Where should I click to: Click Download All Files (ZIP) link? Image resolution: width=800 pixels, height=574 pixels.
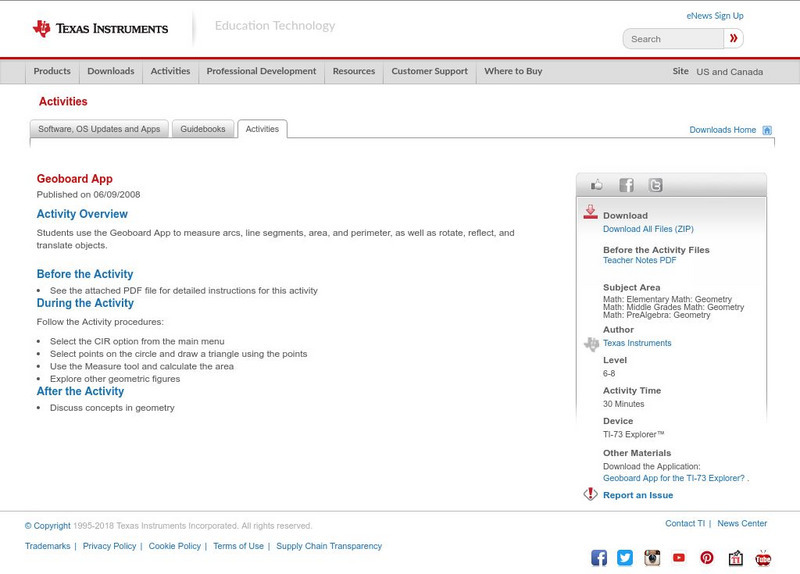pos(648,229)
